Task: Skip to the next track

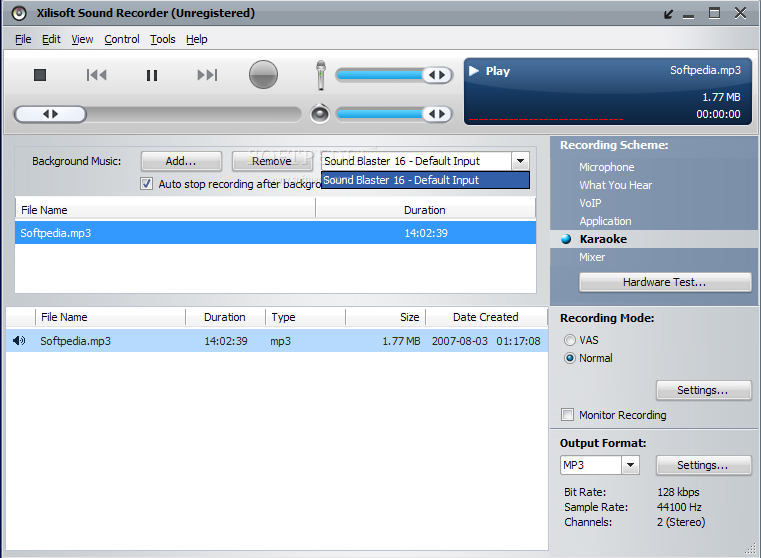Action: tap(207, 75)
